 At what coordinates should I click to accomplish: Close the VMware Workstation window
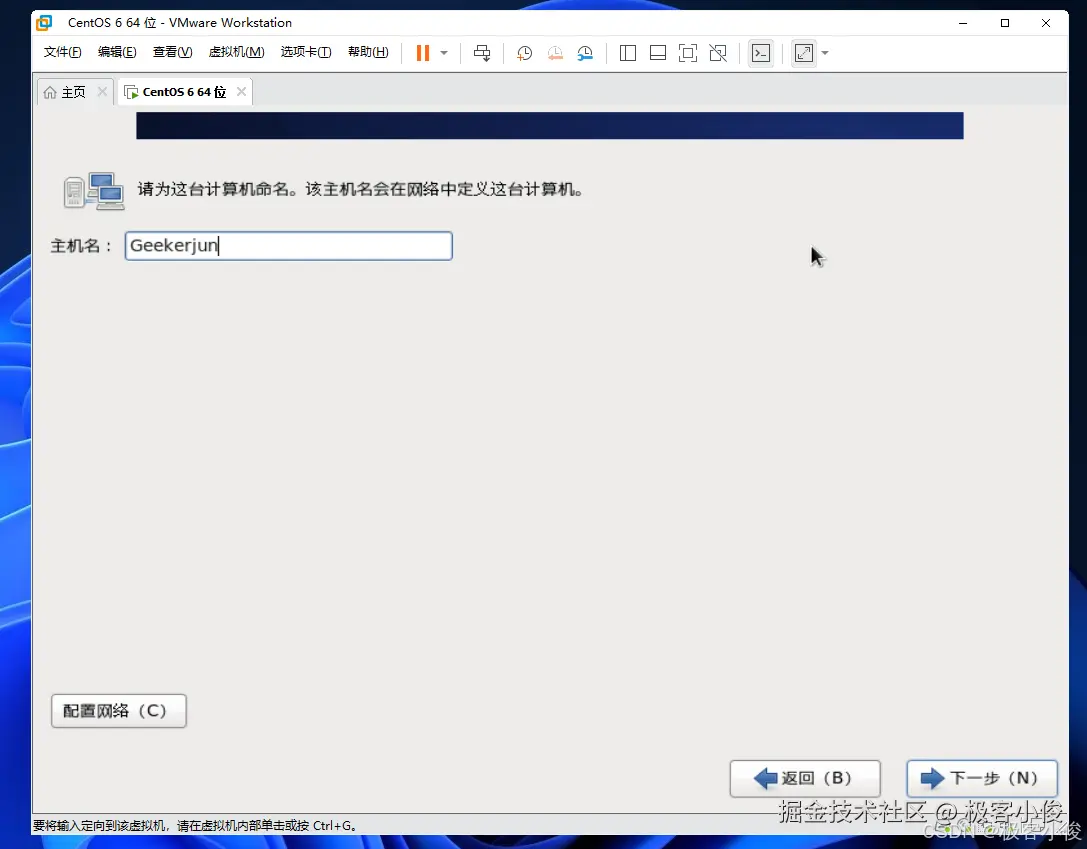[x=1046, y=23]
